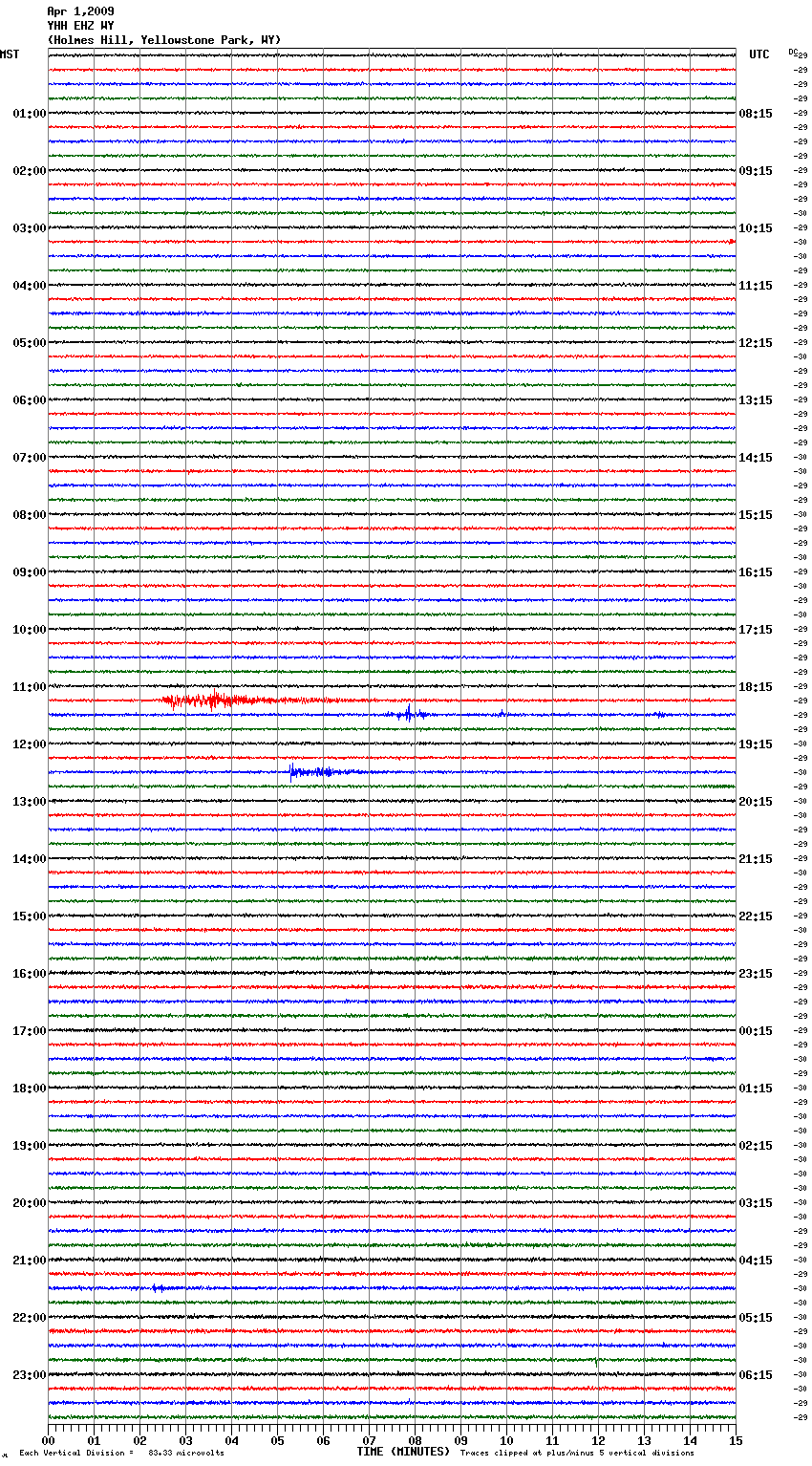
Task: Click the 23:15 UTC time label
Action: [x=756, y=974]
